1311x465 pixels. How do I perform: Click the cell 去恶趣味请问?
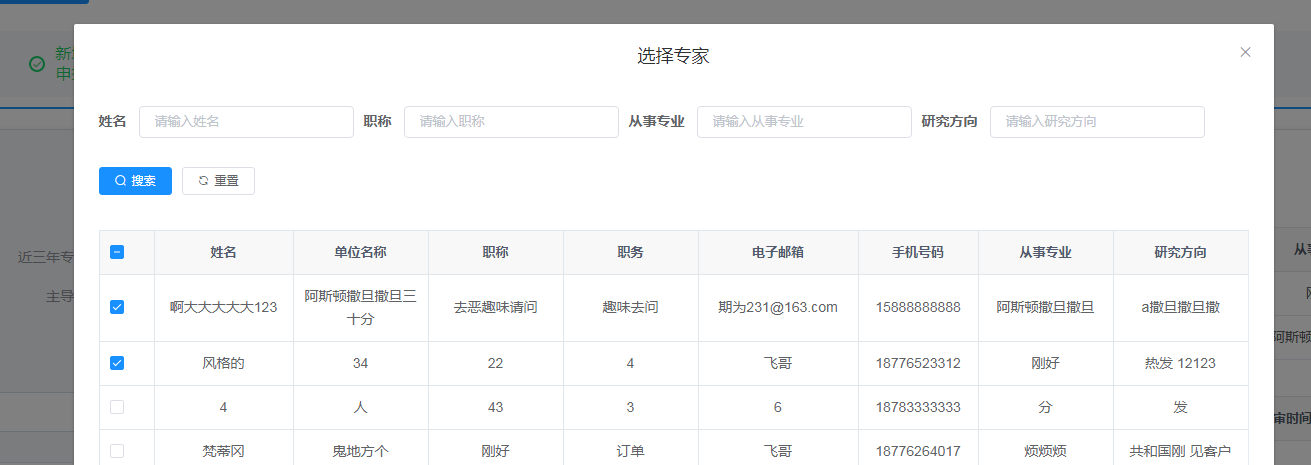pos(495,308)
